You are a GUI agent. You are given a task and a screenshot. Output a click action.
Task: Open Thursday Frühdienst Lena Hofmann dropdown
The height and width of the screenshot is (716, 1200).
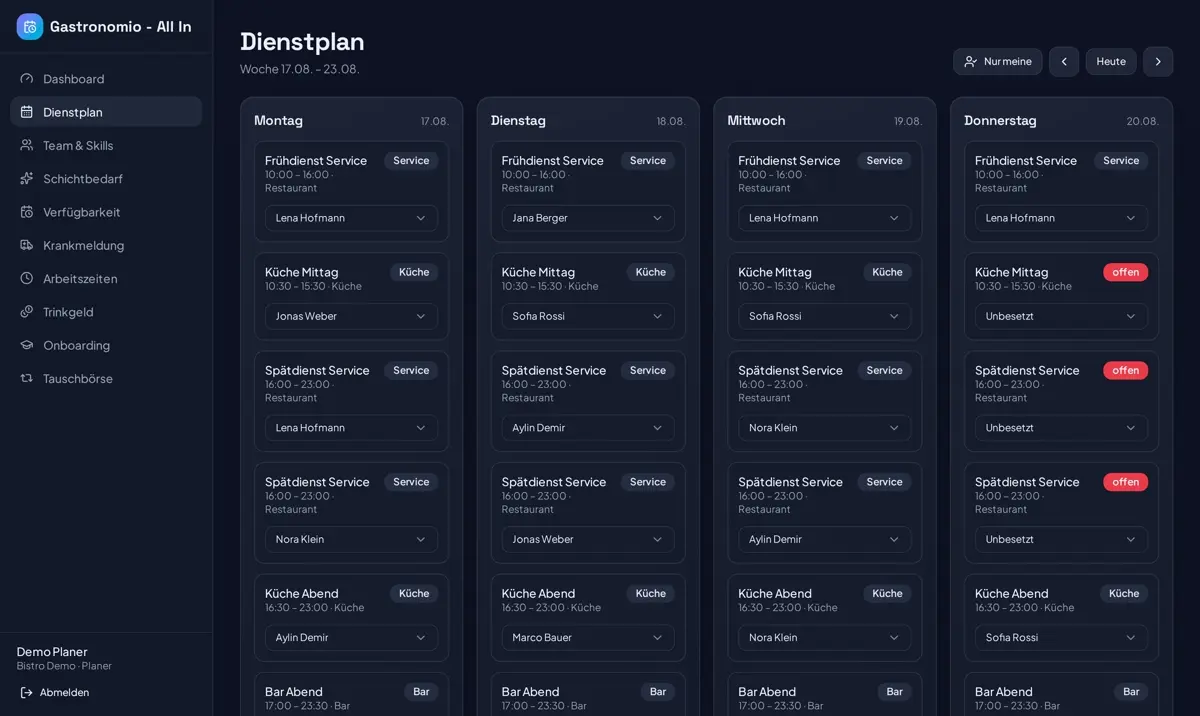click(x=1061, y=218)
